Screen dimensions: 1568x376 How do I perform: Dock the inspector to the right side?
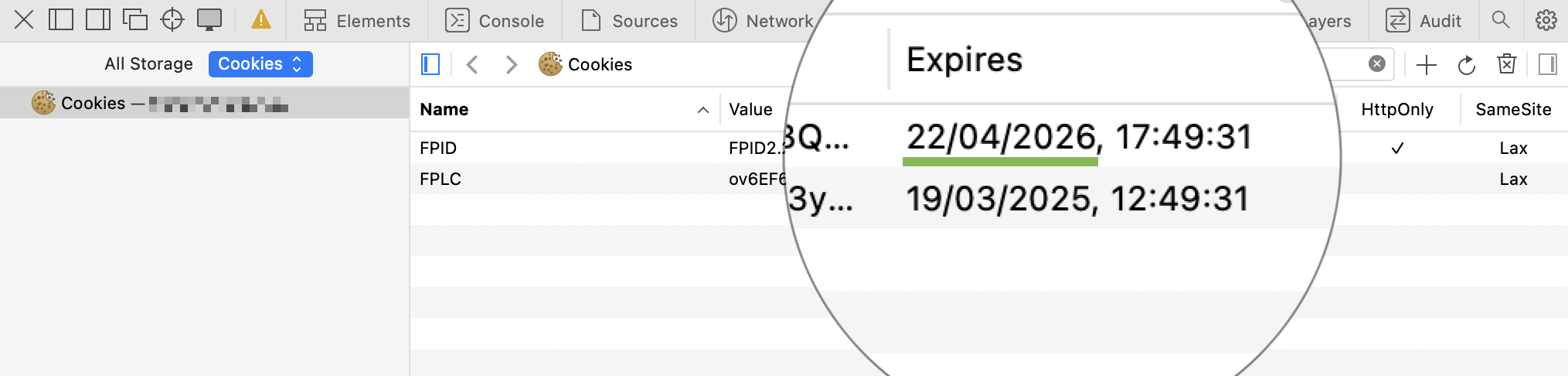click(98, 20)
